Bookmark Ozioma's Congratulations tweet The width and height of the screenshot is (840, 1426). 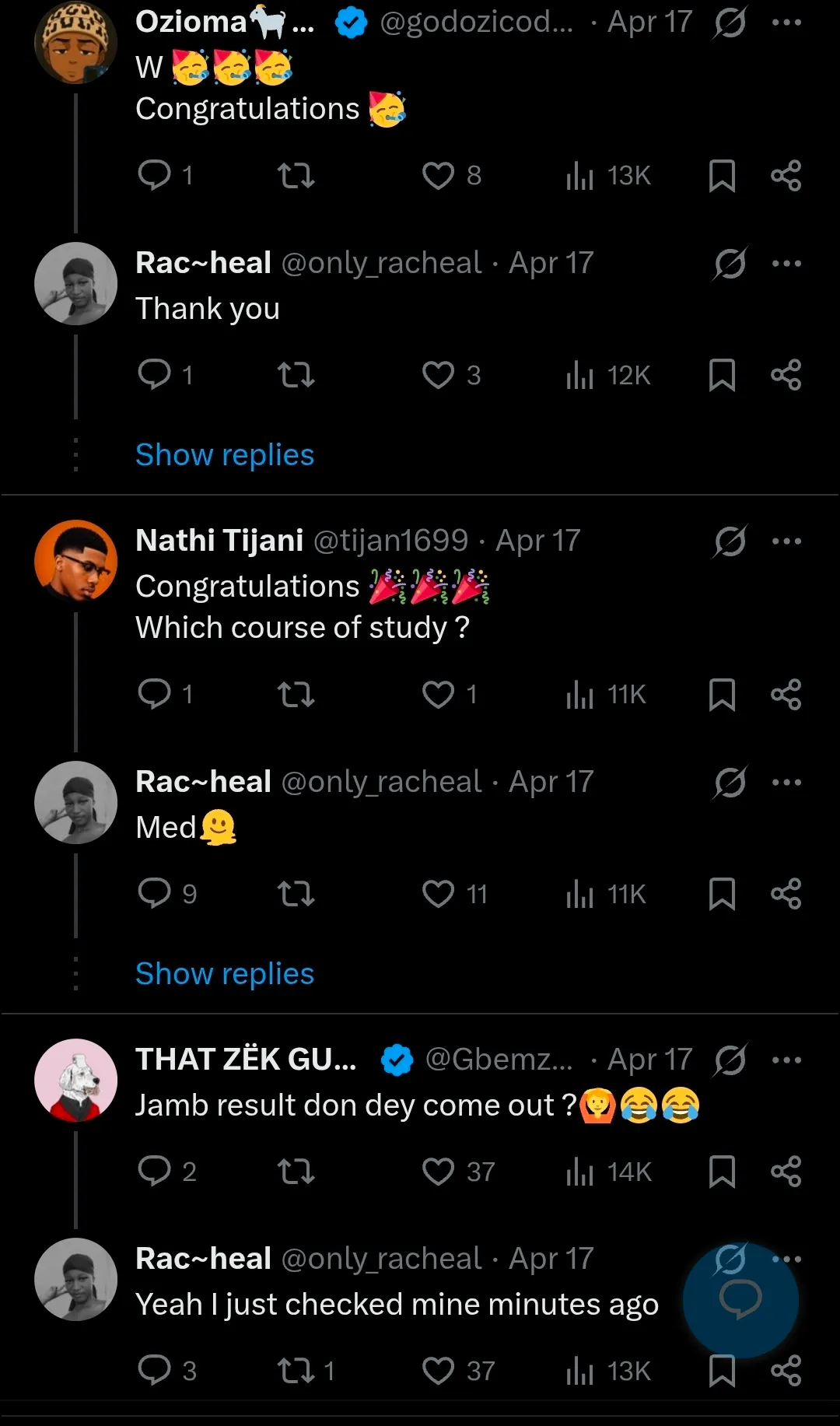pyautogui.click(x=722, y=176)
